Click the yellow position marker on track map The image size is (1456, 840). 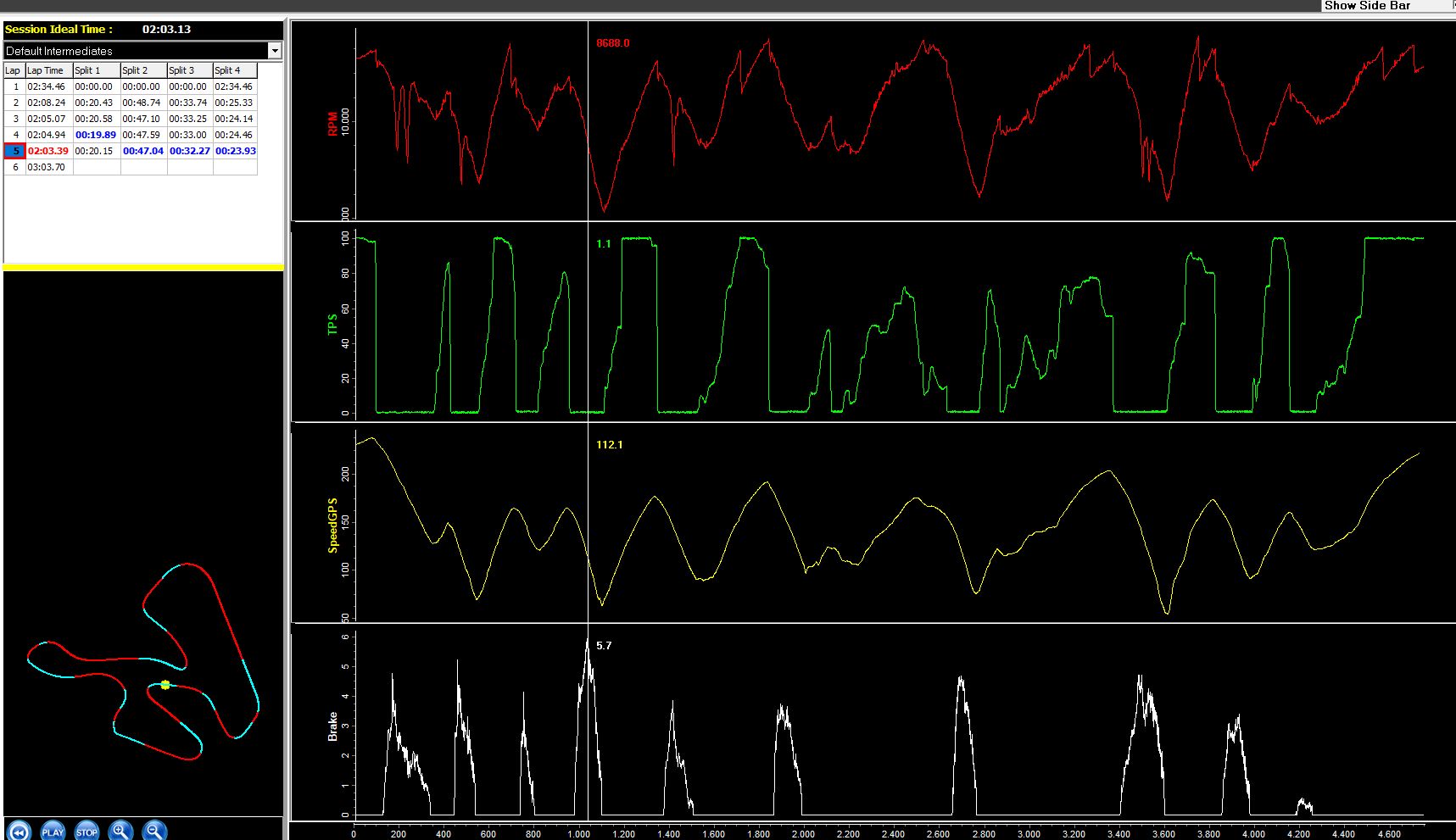[x=165, y=685]
